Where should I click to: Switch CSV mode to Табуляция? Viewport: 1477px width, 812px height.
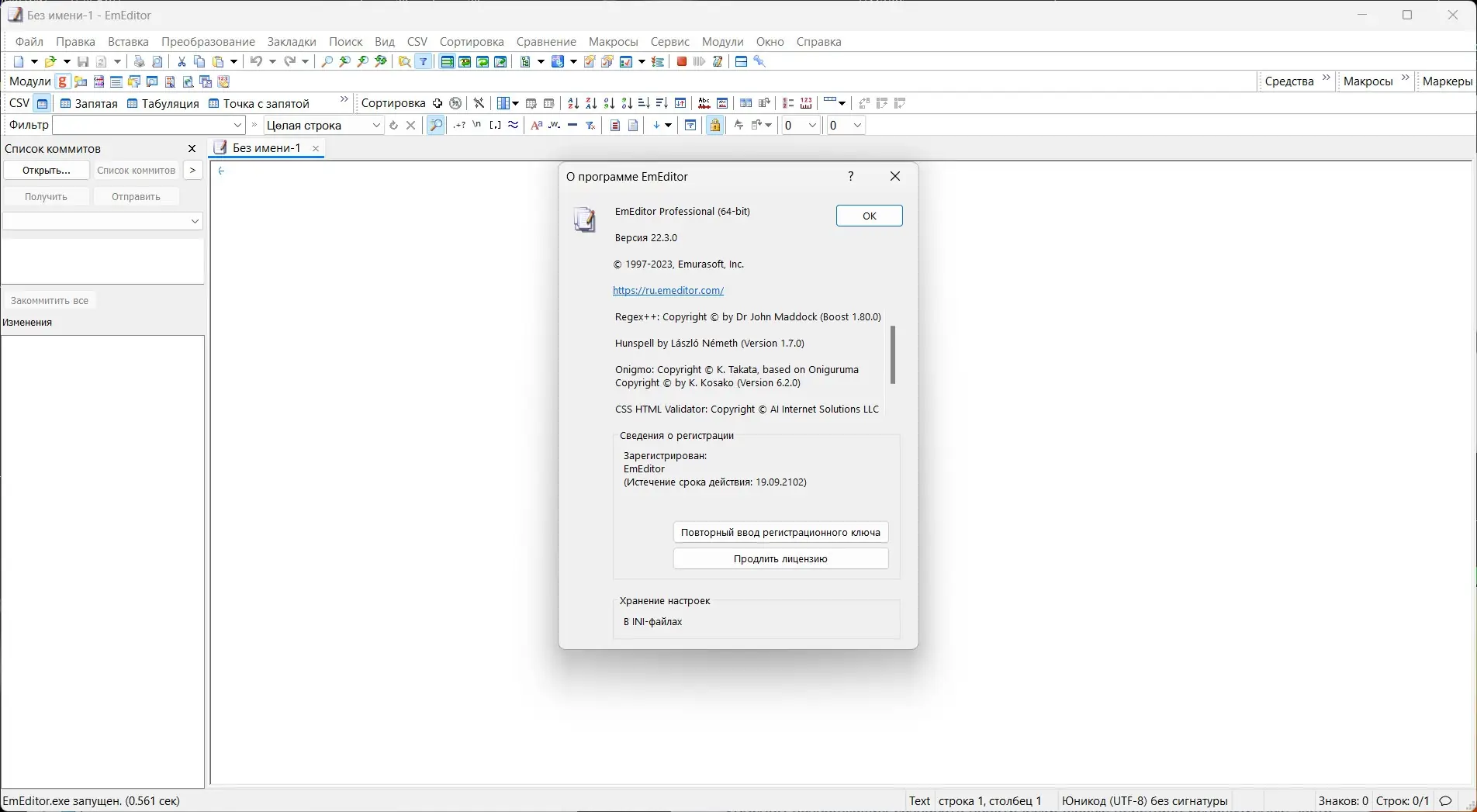[162, 103]
